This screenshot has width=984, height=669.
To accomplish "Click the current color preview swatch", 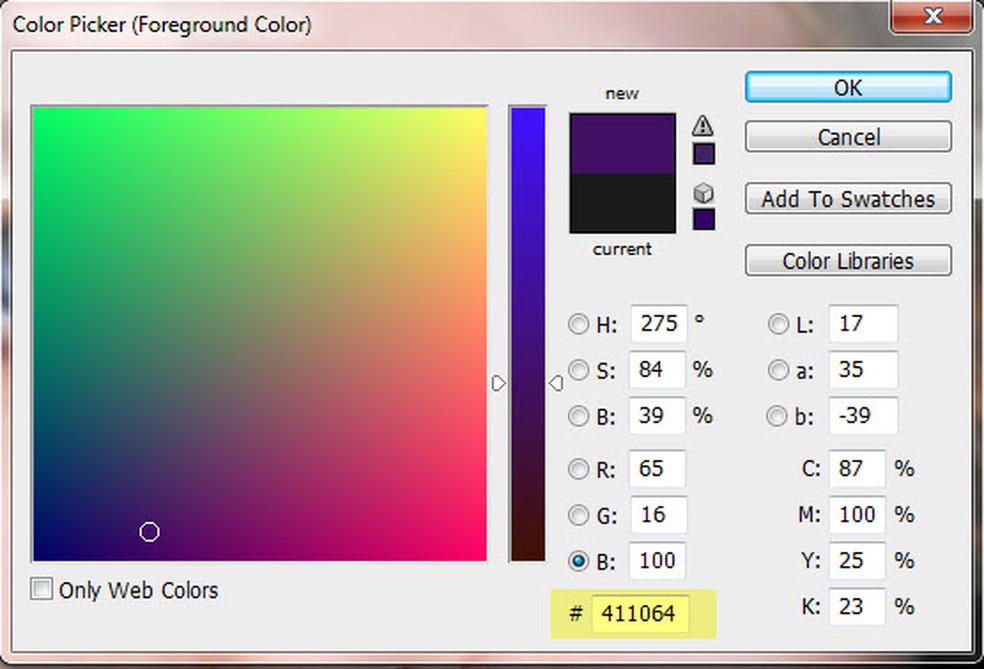I will click(x=622, y=203).
